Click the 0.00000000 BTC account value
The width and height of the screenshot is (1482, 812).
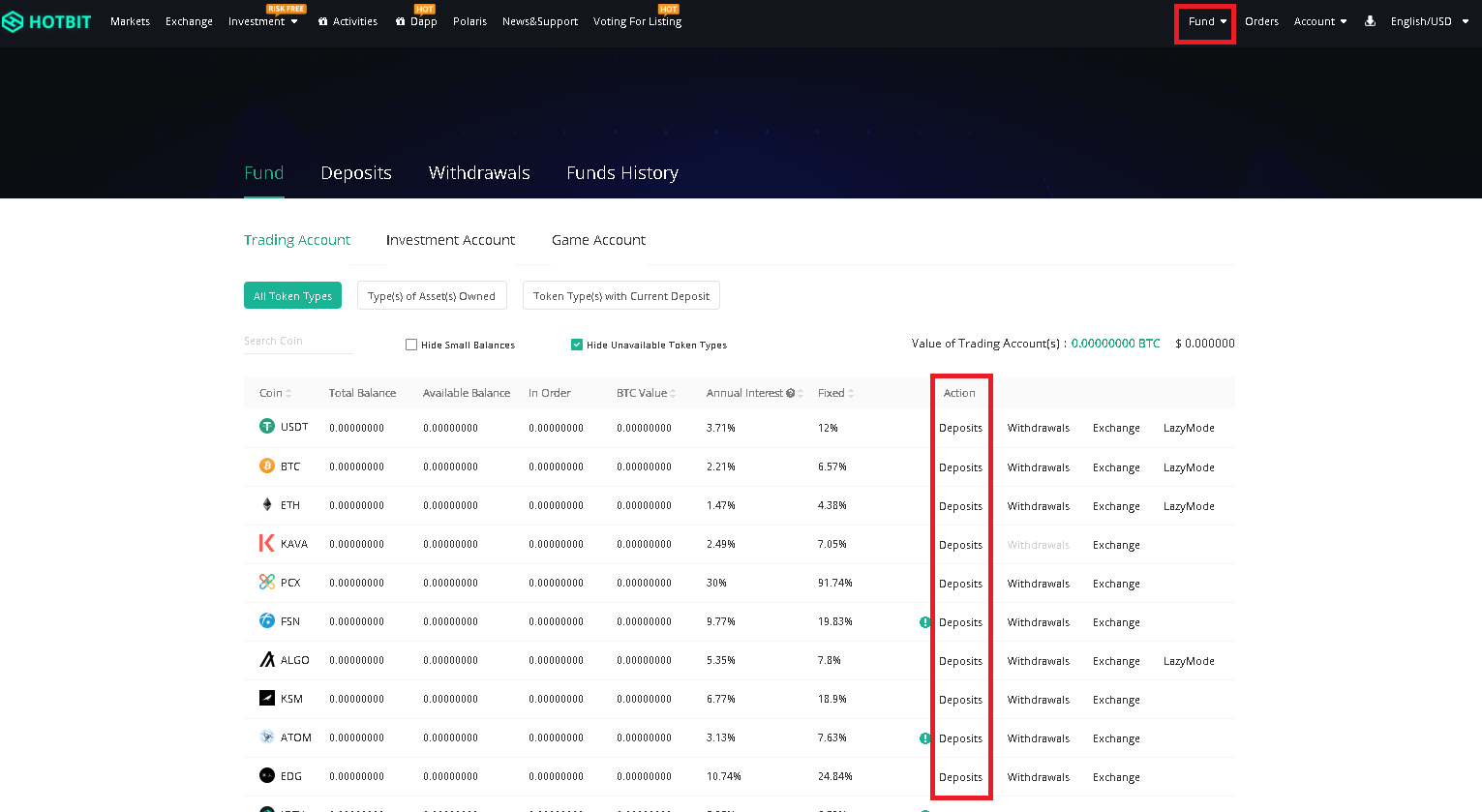point(1115,344)
